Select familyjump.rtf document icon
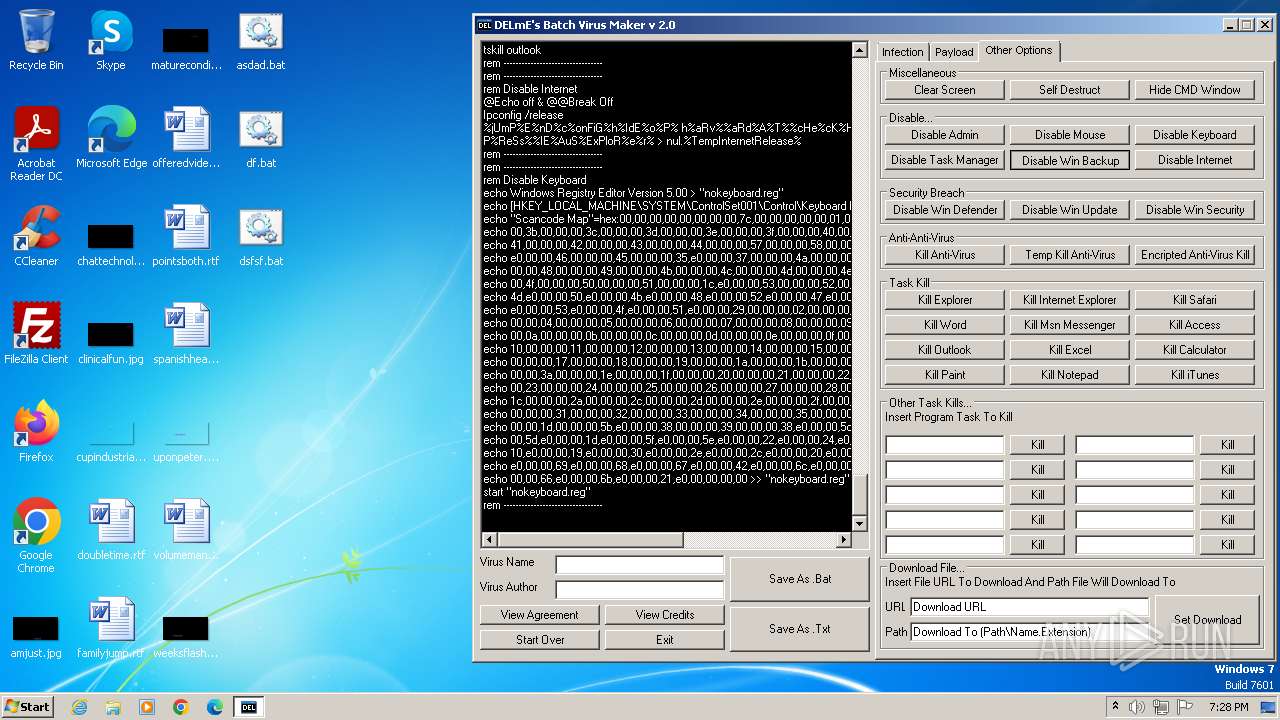This screenshot has width=1280, height=720. click(x=111, y=629)
